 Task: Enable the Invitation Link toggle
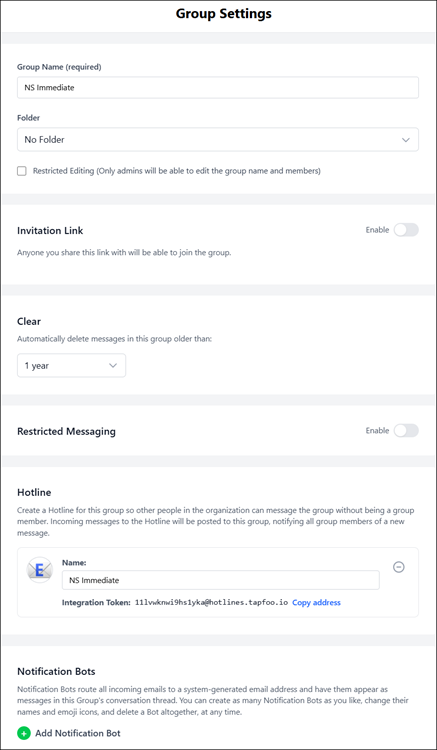pos(406,230)
